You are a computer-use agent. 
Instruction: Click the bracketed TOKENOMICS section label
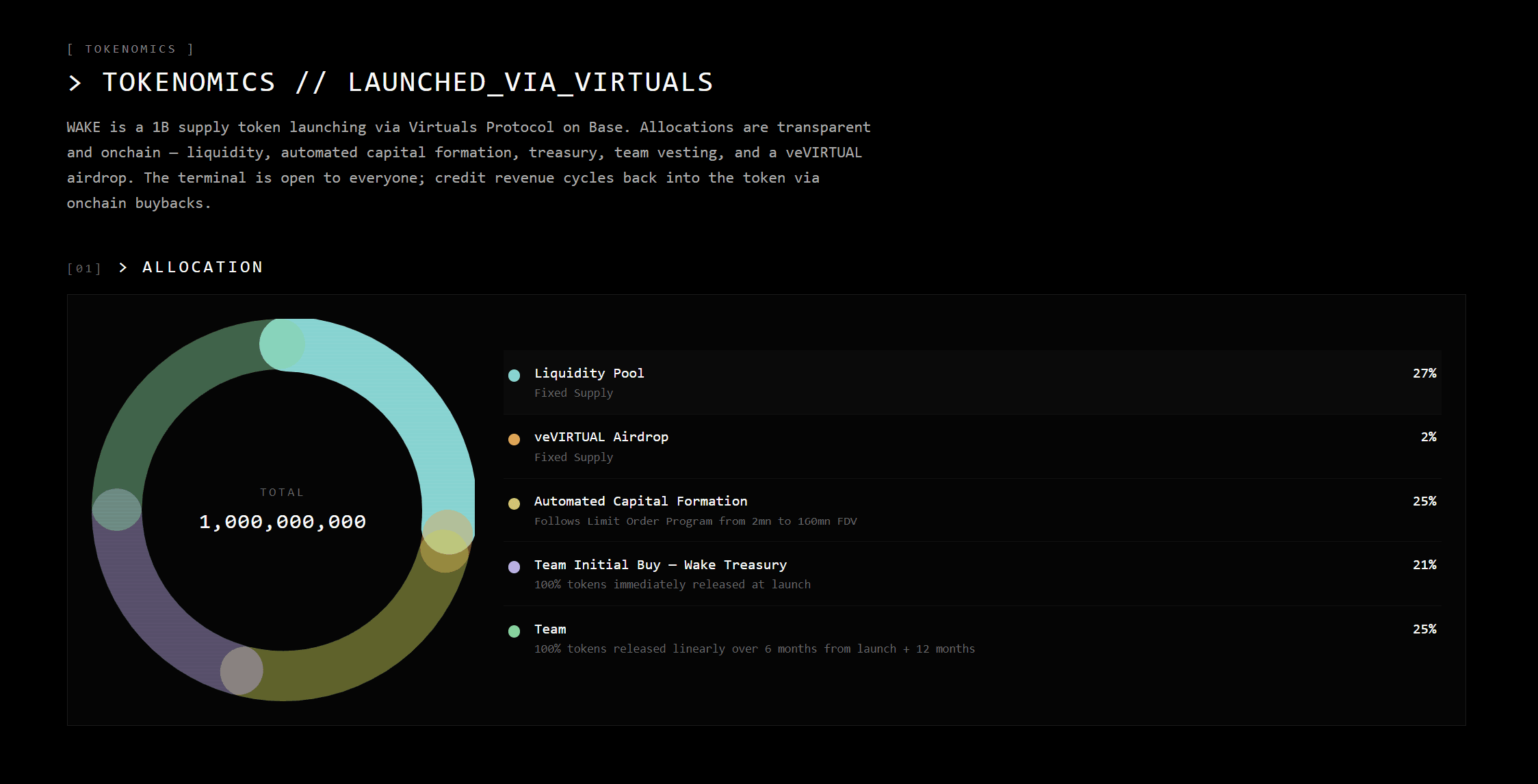(x=131, y=49)
